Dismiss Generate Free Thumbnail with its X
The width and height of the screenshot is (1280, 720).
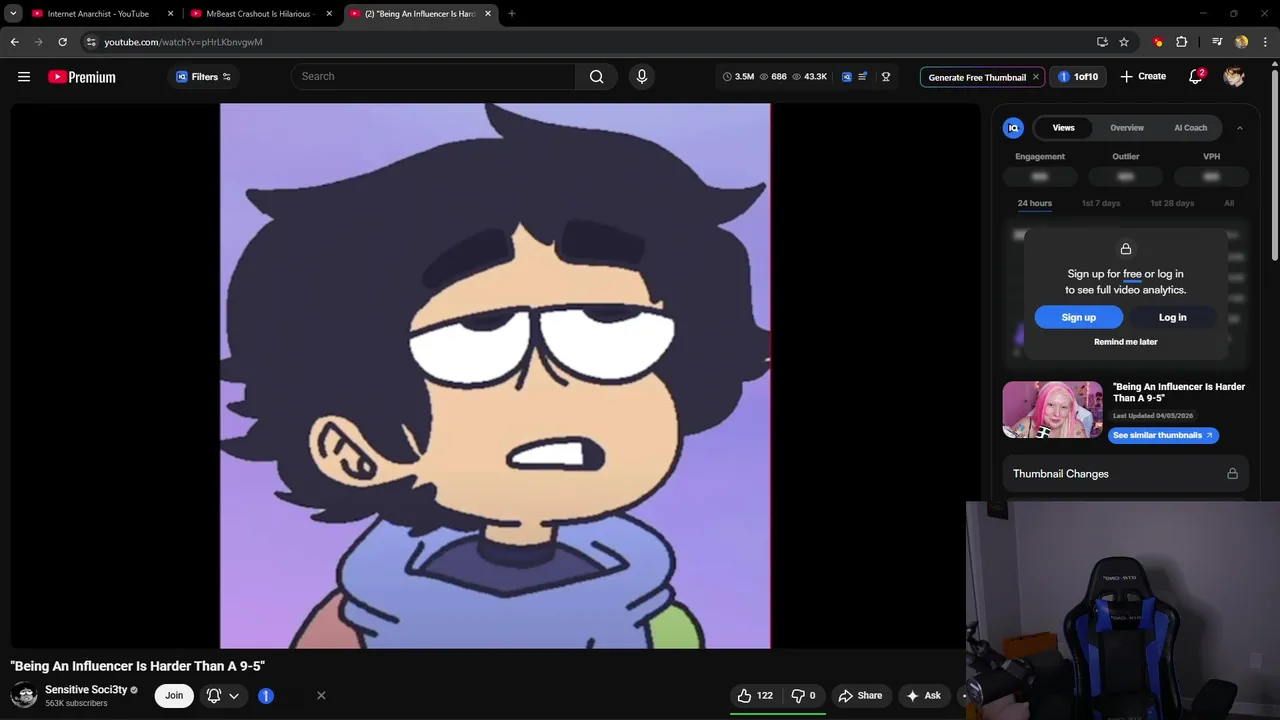(x=1036, y=77)
